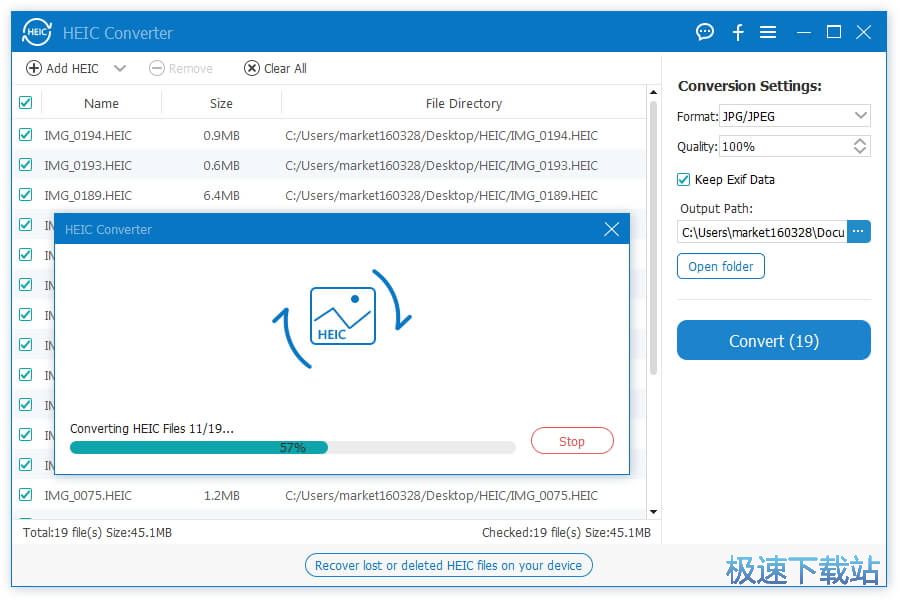Open the Facebook page icon
The image size is (900, 600).
click(738, 32)
